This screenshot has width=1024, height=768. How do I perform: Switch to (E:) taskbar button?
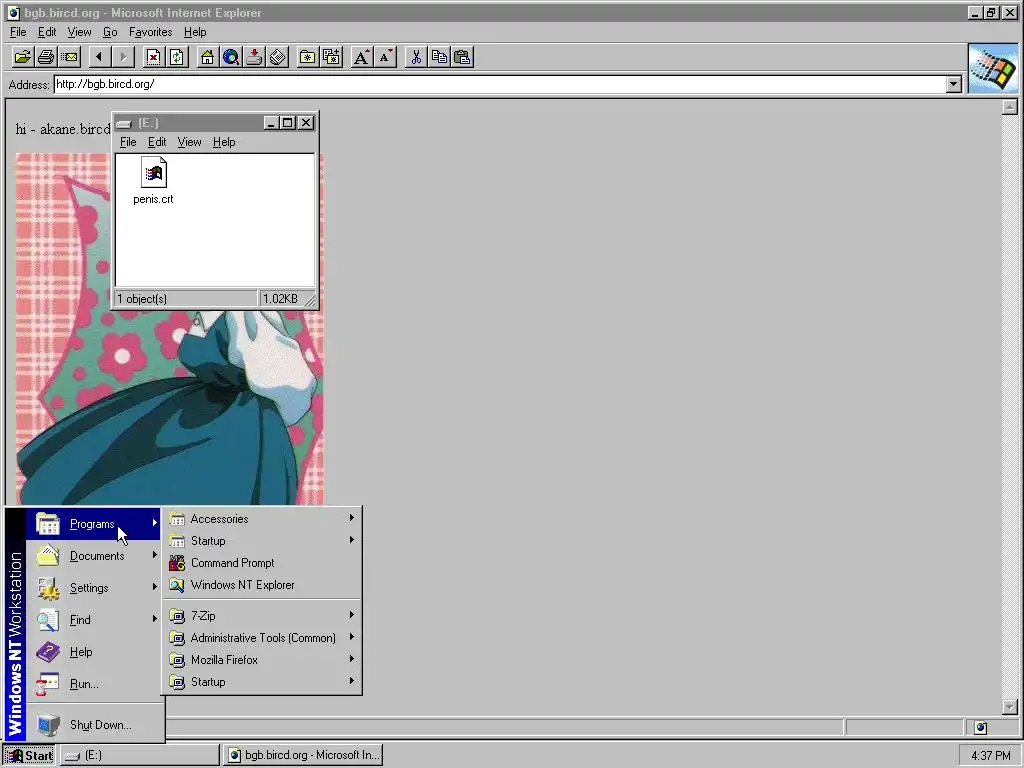pos(140,755)
